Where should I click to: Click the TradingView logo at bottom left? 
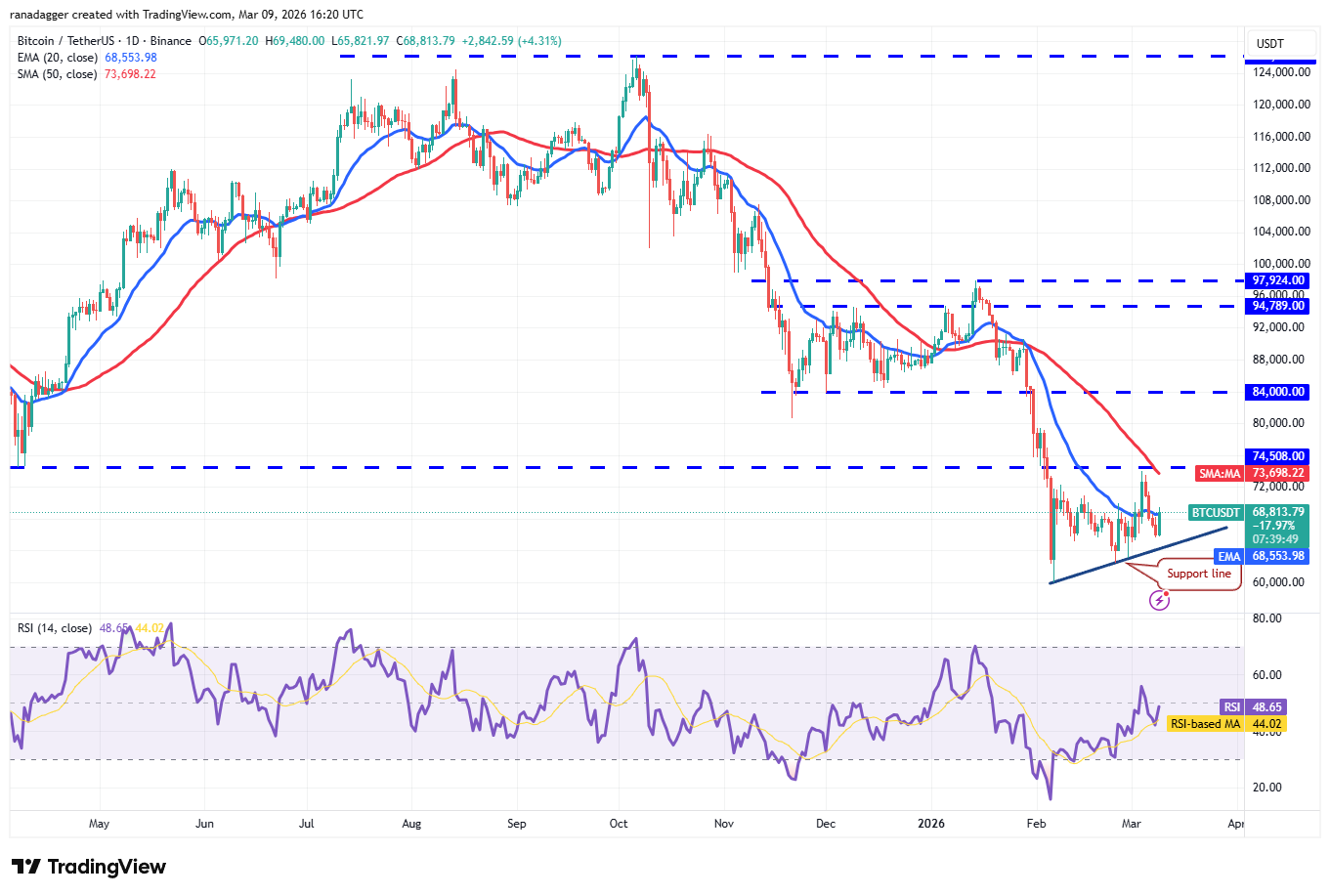point(88,867)
